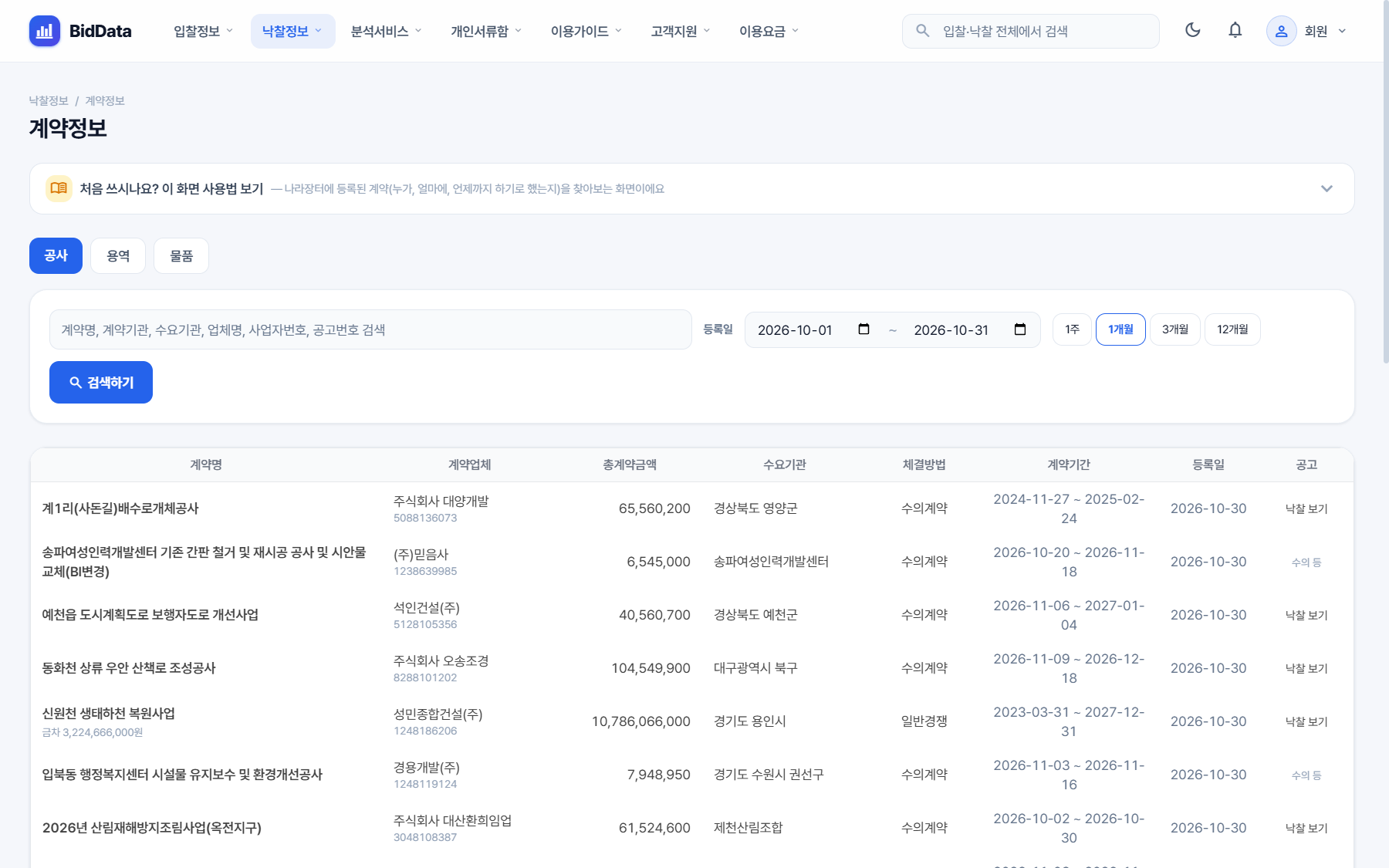1389x868 pixels.
Task: Click amount 10,786,066,000
Action: coord(640,721)
